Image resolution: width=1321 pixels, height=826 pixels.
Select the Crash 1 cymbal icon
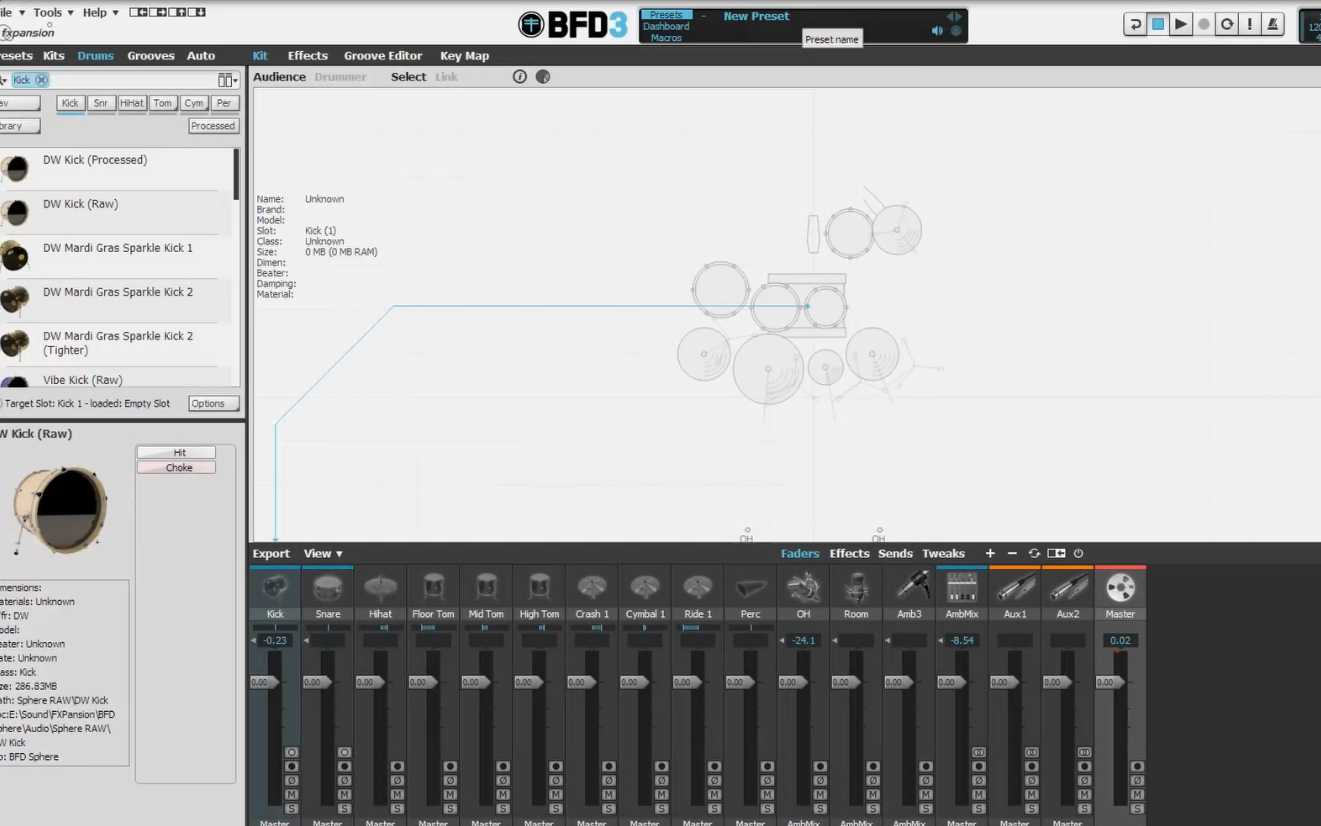(x=592, y=588)
